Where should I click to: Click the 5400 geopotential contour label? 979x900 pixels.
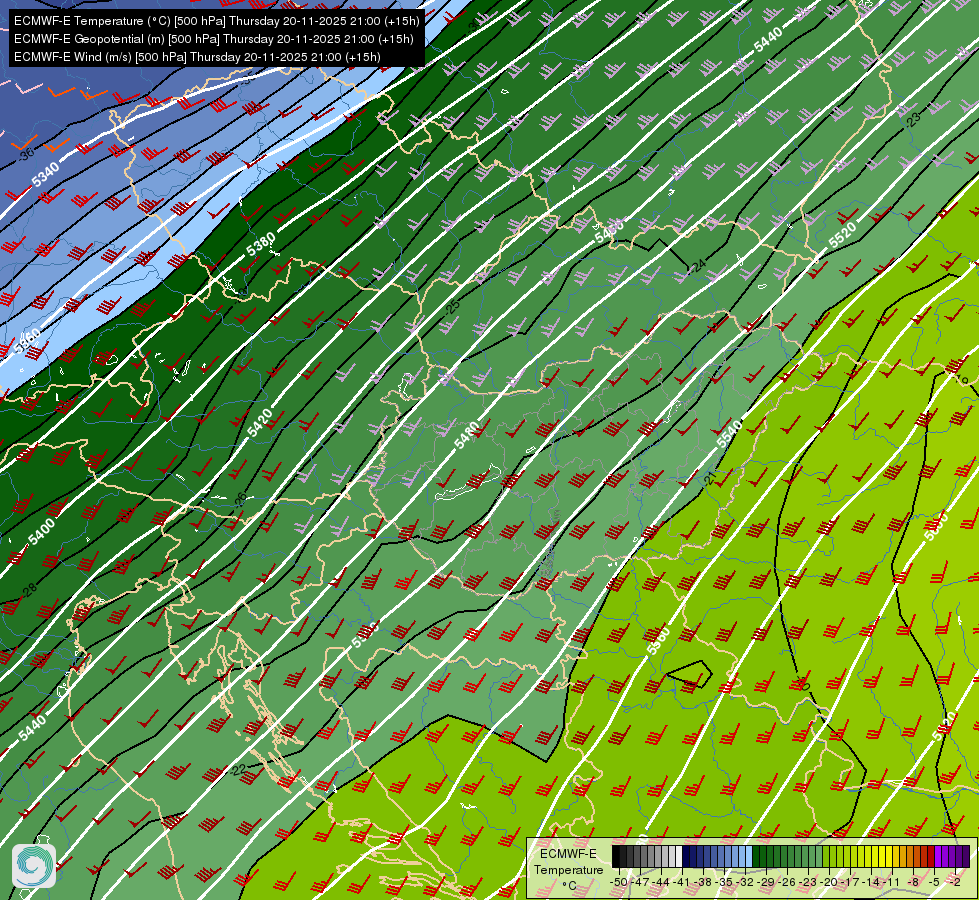pos(41,532)
